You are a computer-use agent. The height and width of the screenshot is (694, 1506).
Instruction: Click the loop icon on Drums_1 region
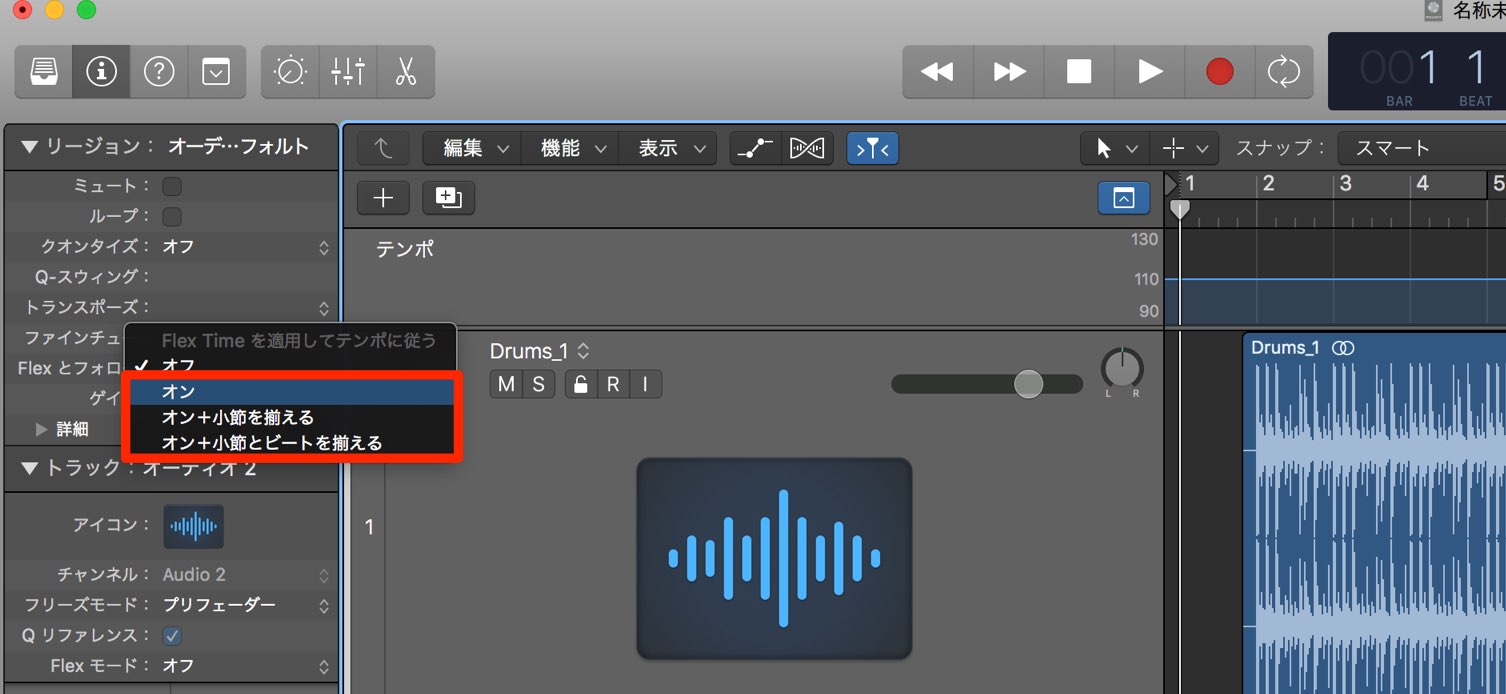(1344, 347)
